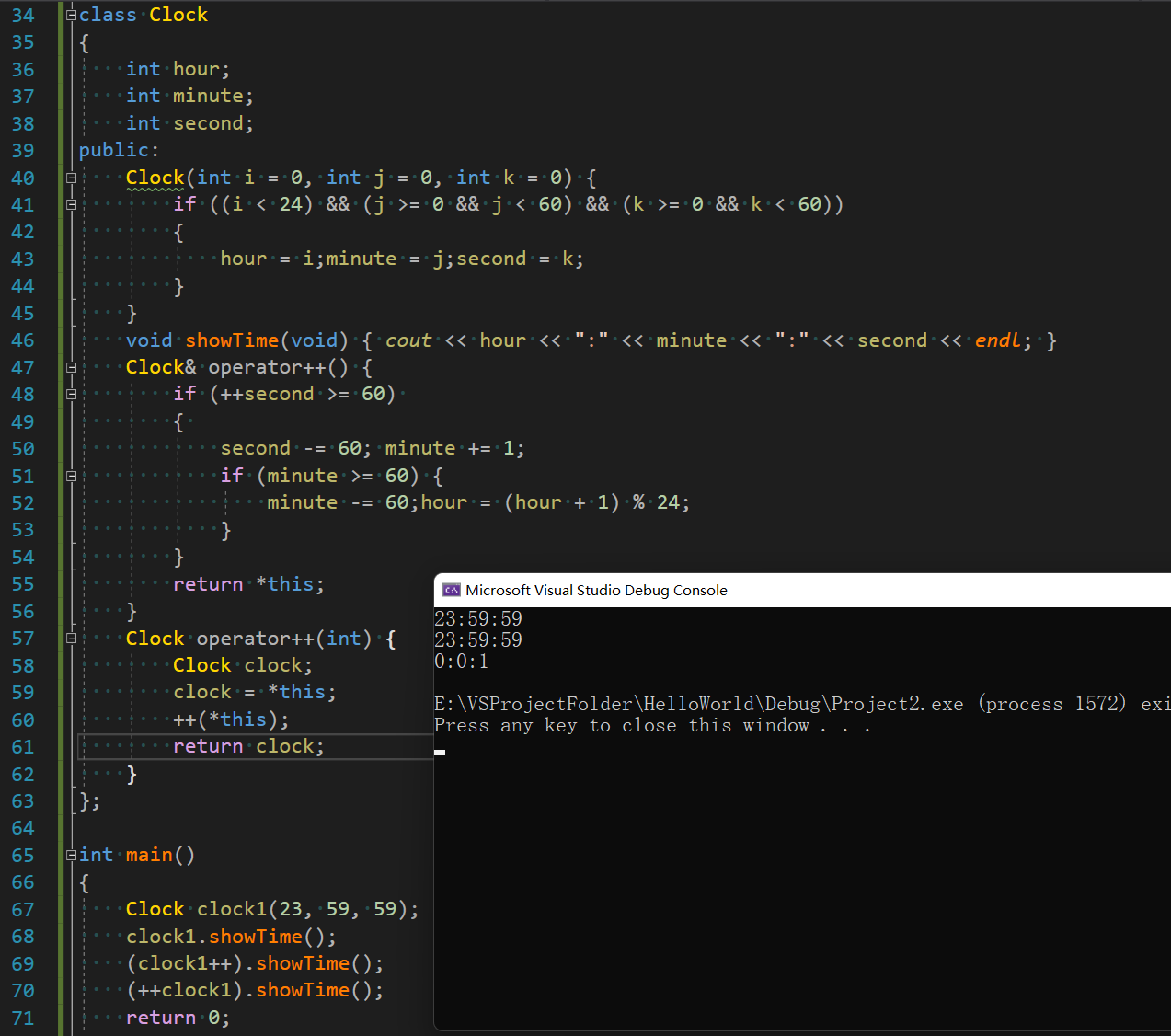Viewport: 1171px width, 1036px height.
Task: Collapse the if (++second >= 60) fold at line 48
Action: pyautogui.click(x=71, y=394)
